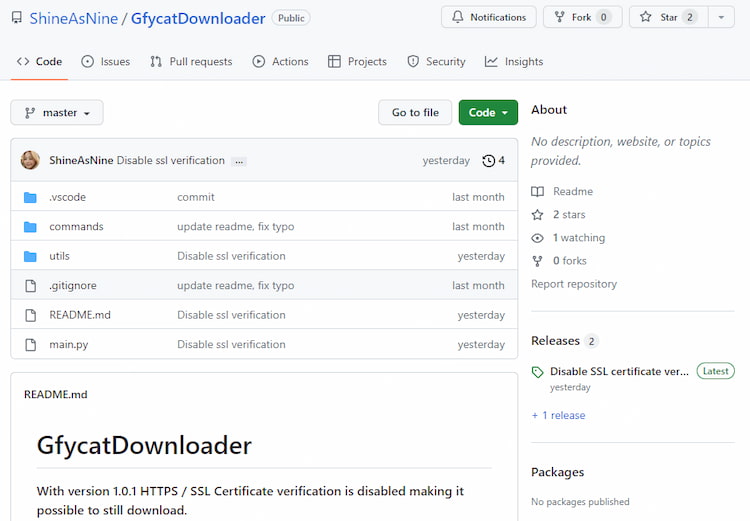Image resolution: width=750 pixels, height=521 pixels.
Task: Open the commands folder
Action: coord(76,227)
